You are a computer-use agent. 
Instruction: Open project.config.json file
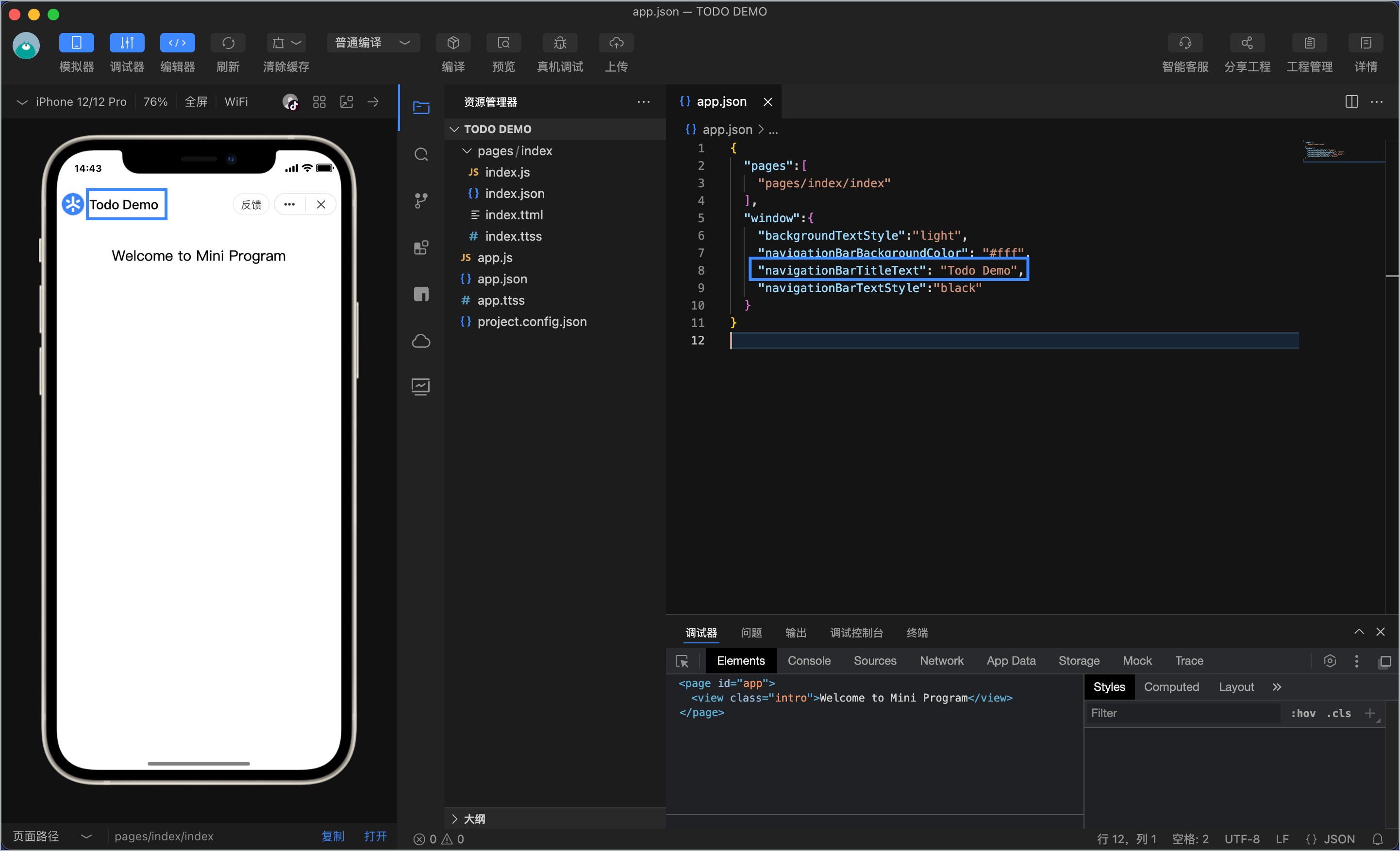point(533,322)
